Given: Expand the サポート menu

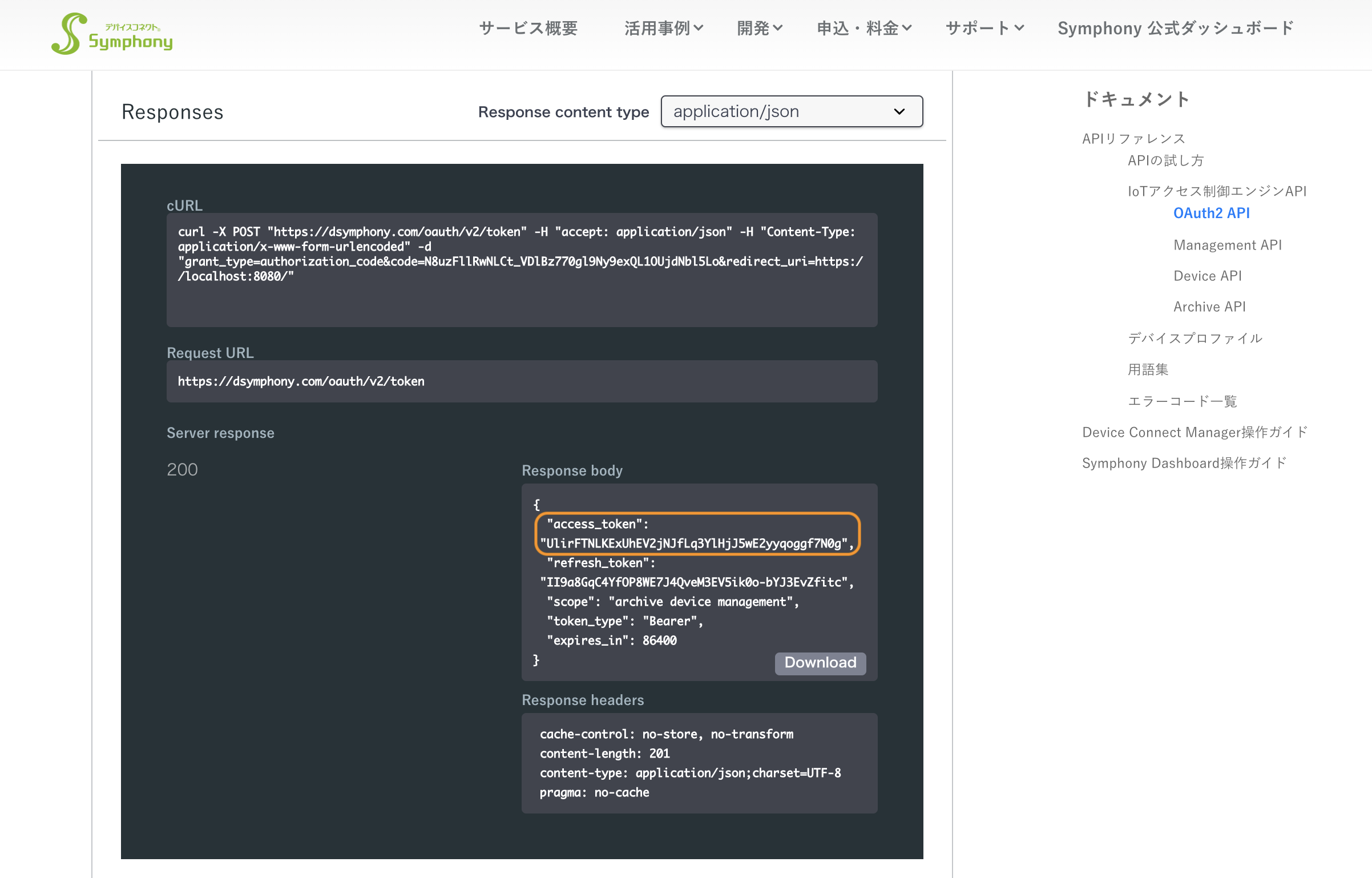Looking at the screenshot, I should click(984, 28).
